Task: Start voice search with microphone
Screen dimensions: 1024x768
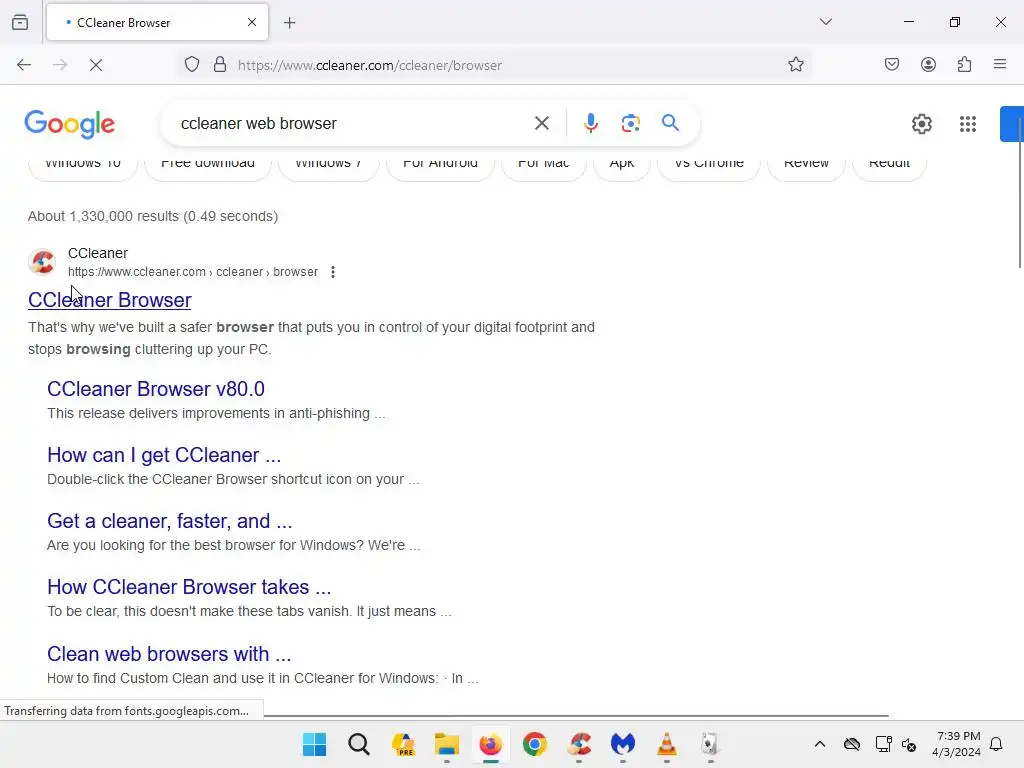Action: 590,123
